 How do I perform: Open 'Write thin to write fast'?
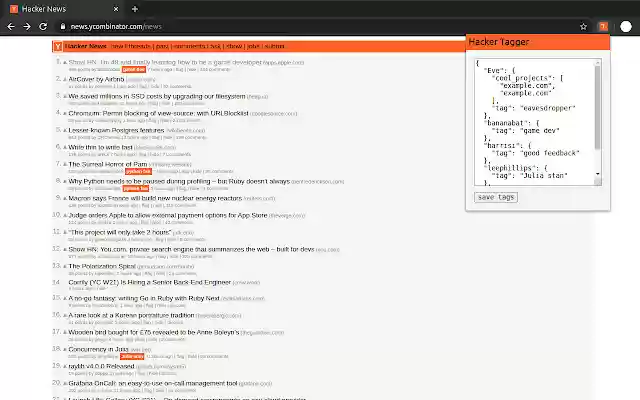pos(100,147)
